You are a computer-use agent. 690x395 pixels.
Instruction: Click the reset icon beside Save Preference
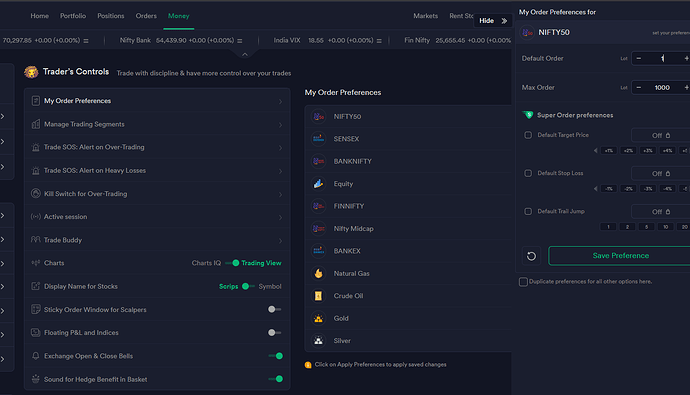pyautogui.click(x=531, y=256)
